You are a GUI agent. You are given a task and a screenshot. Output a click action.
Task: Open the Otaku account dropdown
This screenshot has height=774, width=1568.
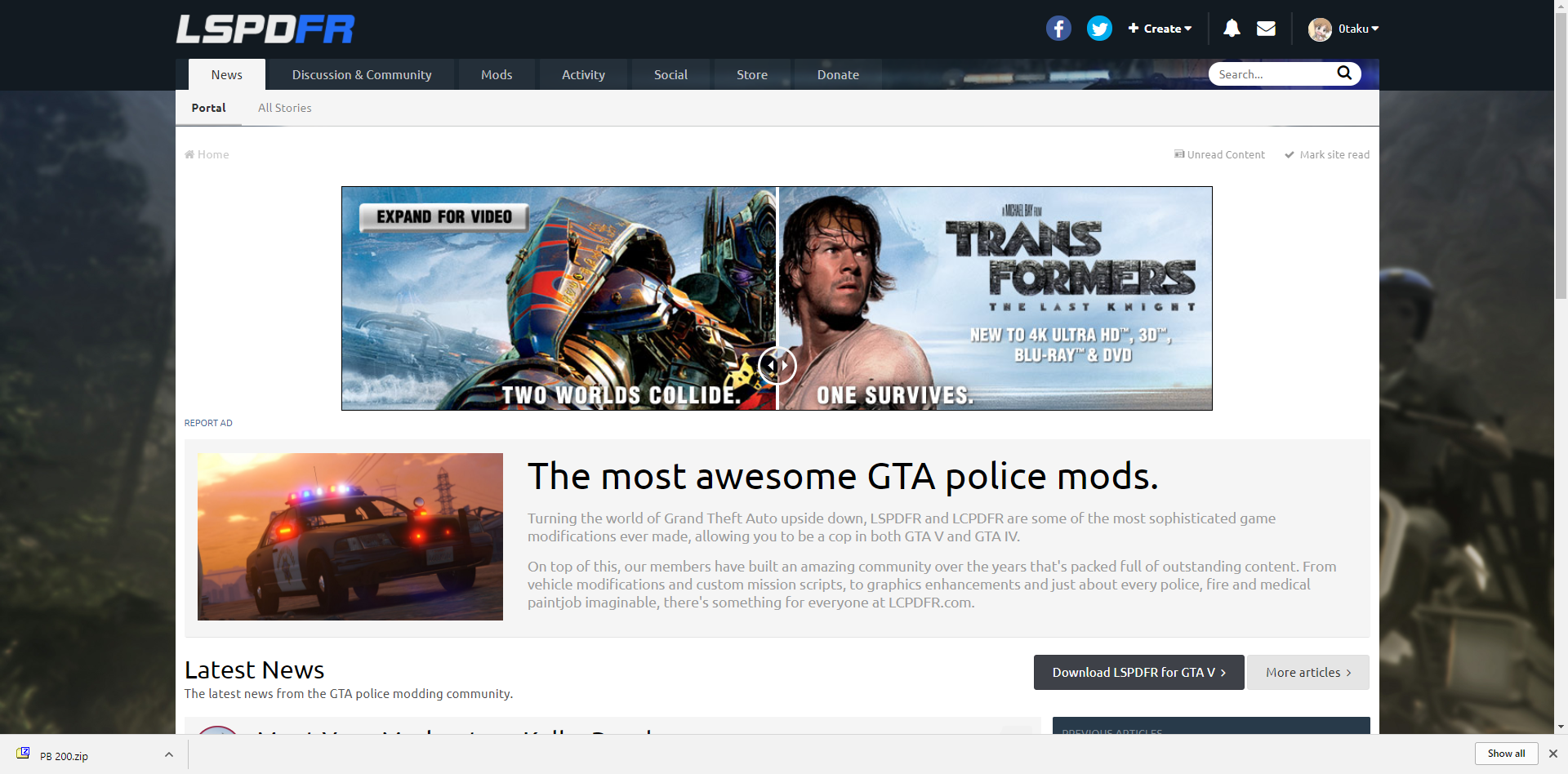[x=1359, y=29]
